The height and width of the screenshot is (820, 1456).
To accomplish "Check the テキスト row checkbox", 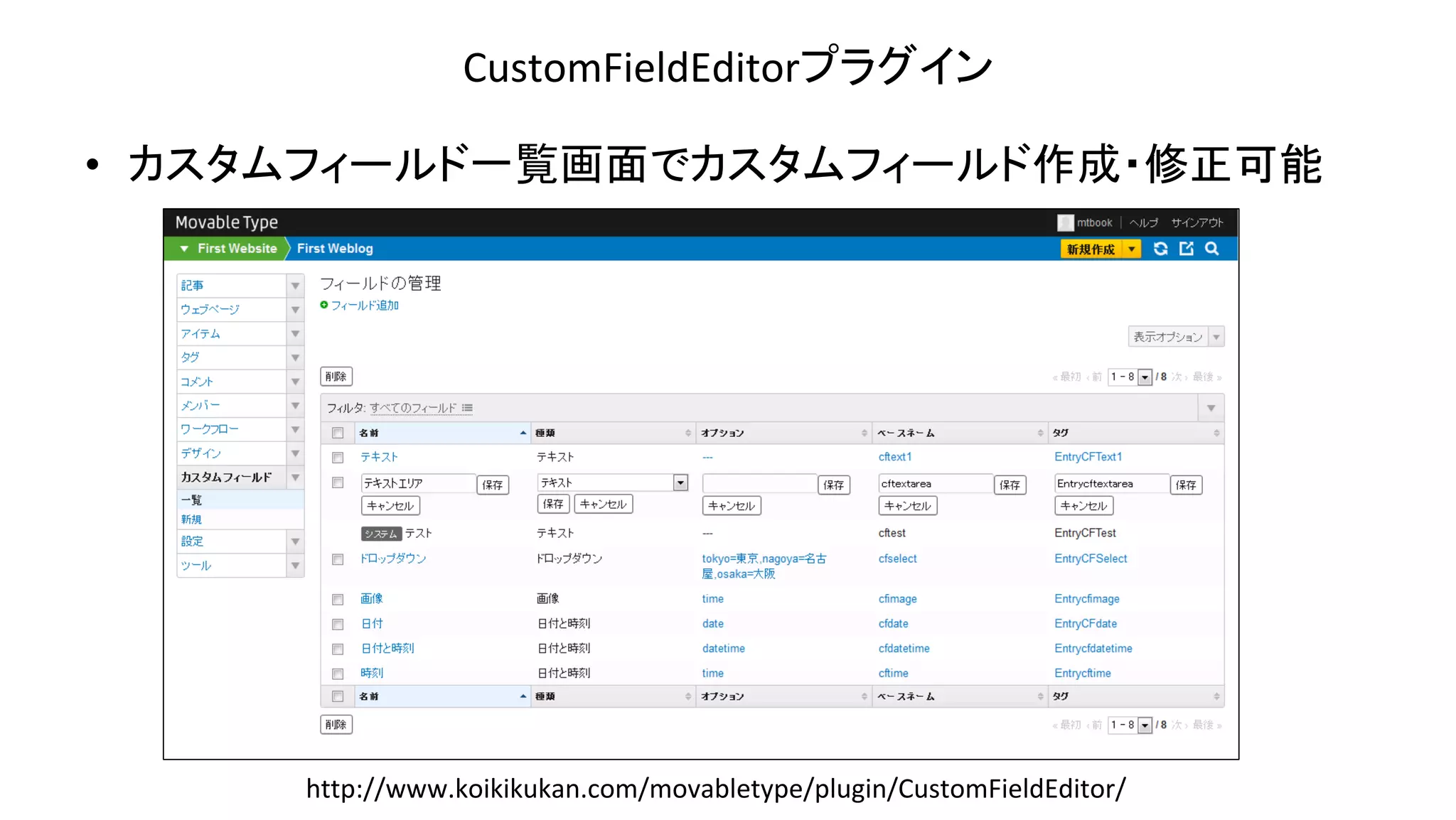I will click(x=338, y=458).
